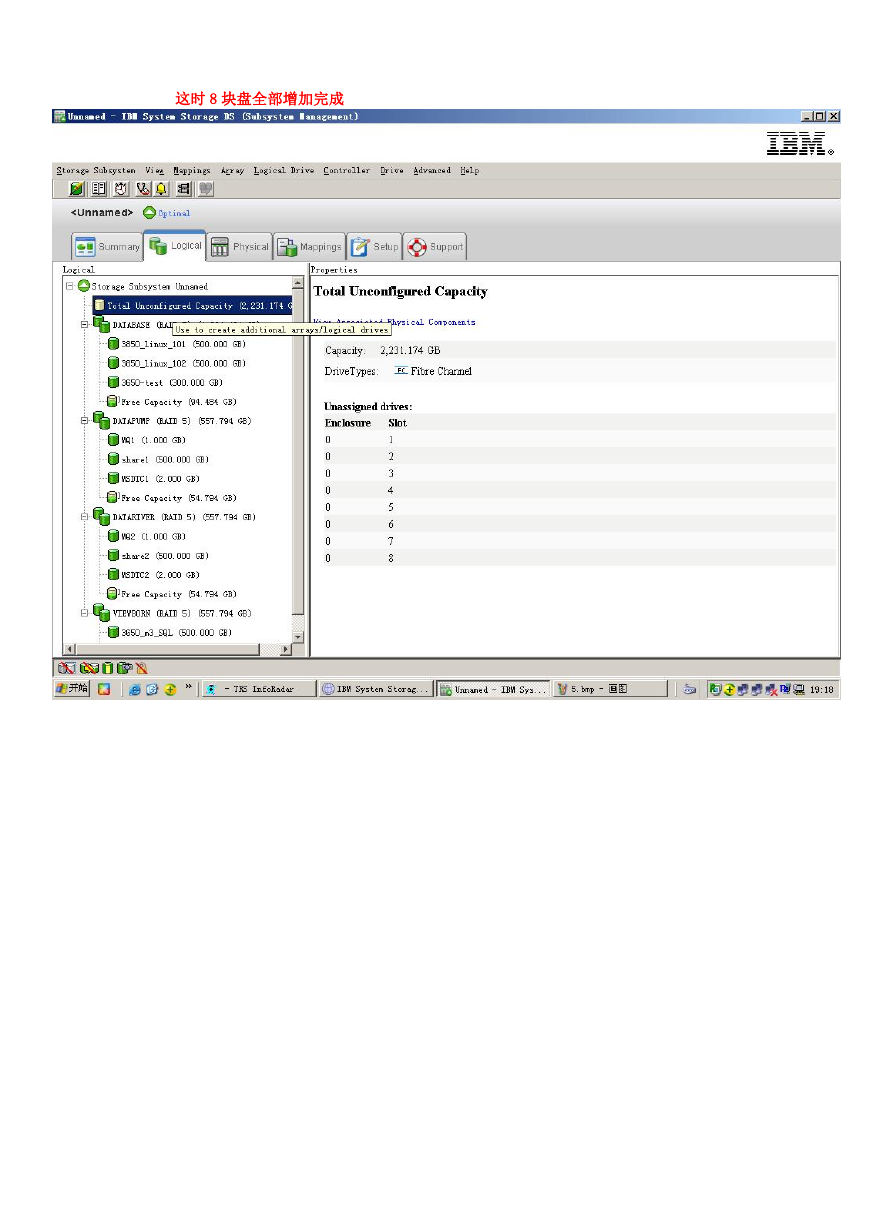Viewport: 869px width, 1228px height.
Task: Switch to the Summary tab
Action: pyautogui.click(x=108, y=247)
